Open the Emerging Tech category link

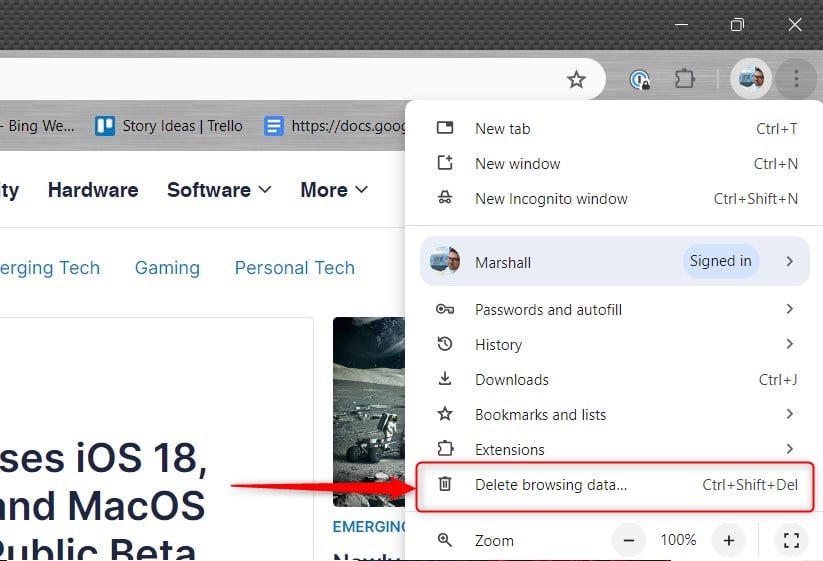click(50, 268)
